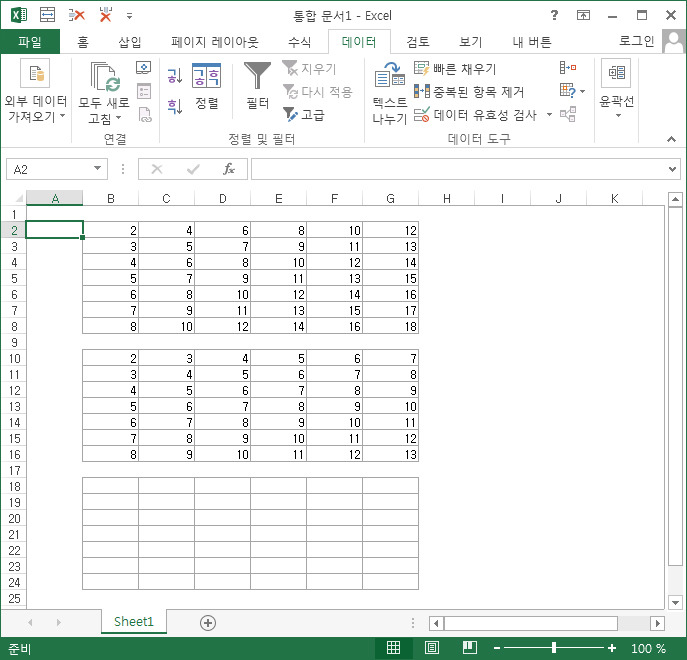Viewport: 687px width, 660px height.
Task: Click the Edit Links icon
Action: pyautogui.click(x=145, y=114)
